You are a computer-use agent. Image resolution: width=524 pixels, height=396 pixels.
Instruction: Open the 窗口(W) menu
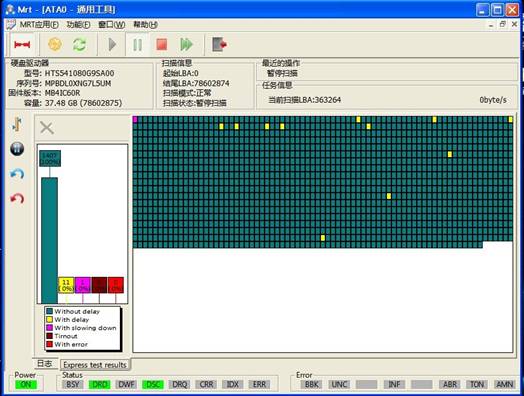[x=112, y=25]
